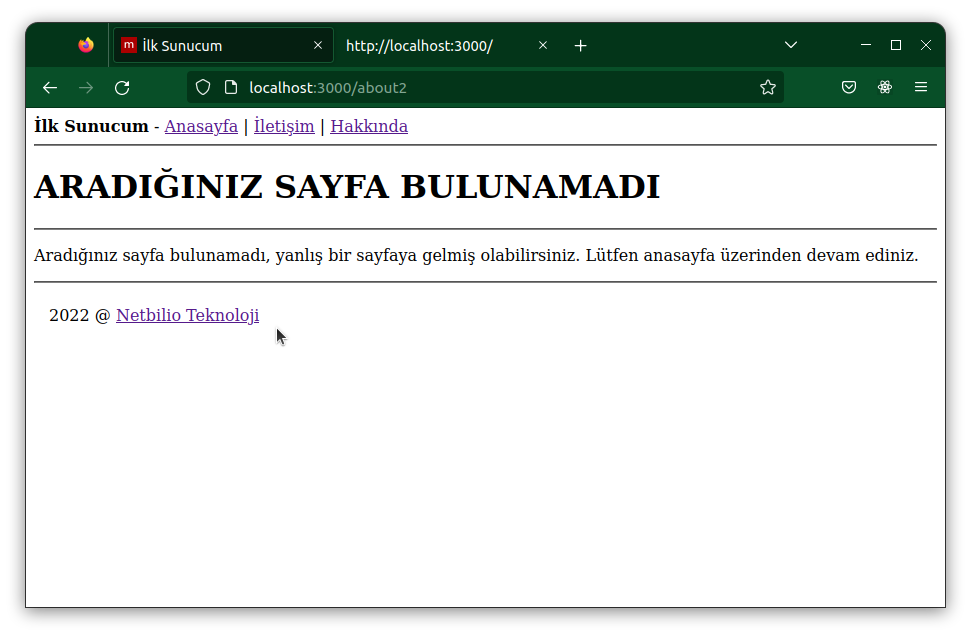Minimize the Firefox window

[866, 45]
